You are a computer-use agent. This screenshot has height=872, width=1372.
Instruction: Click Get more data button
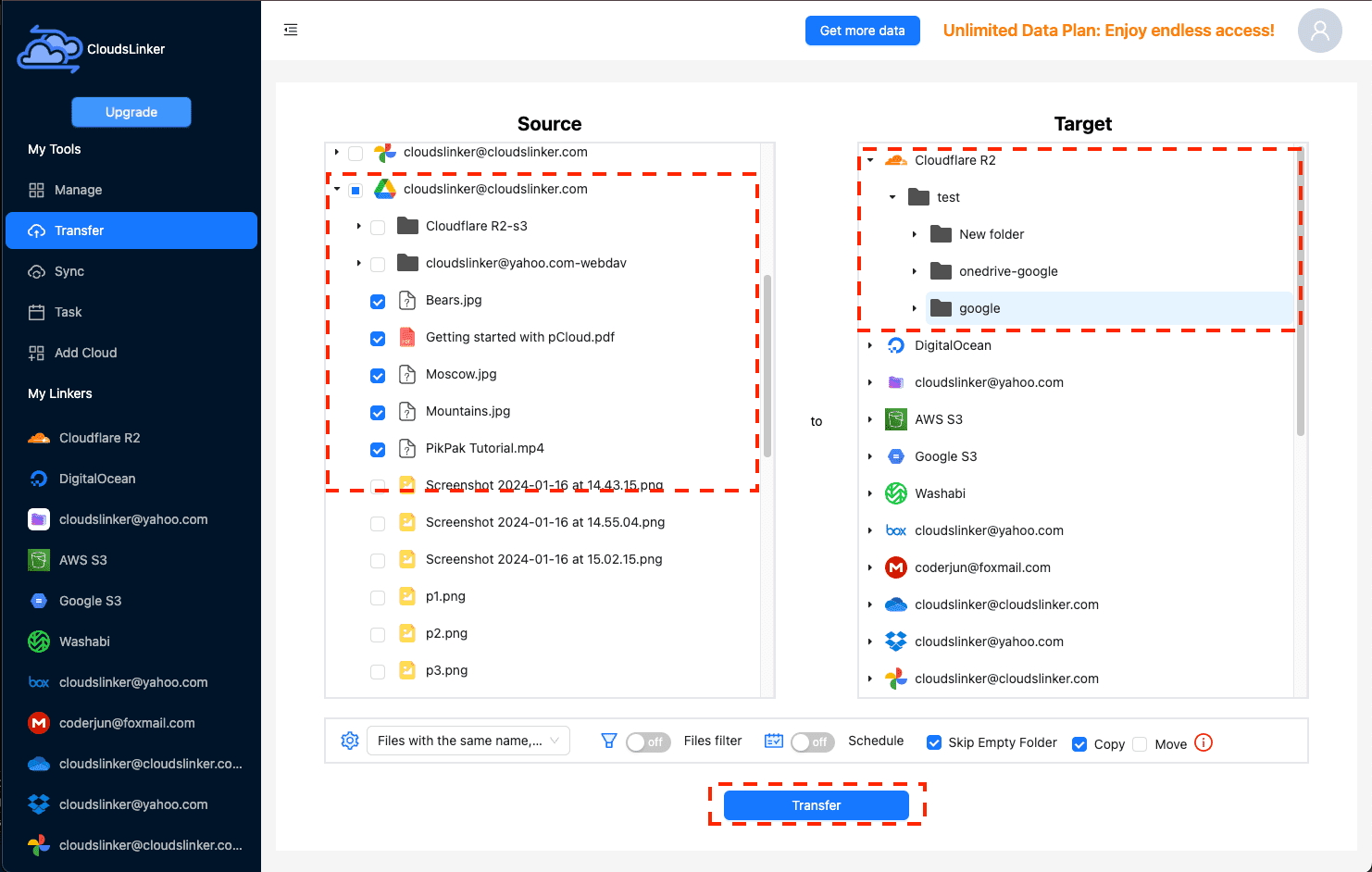(x=863, y=31)
